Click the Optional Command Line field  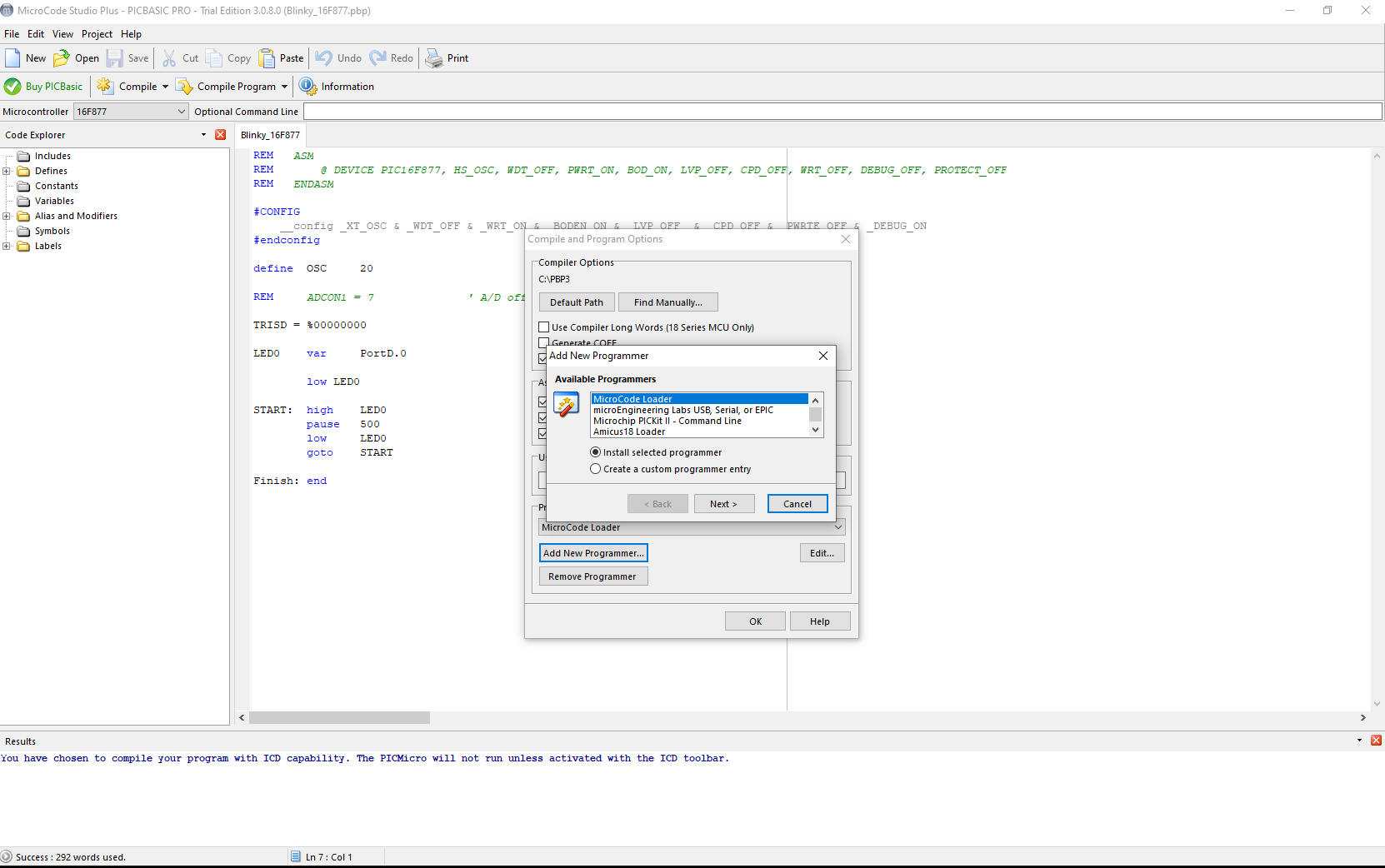point(842,112)
